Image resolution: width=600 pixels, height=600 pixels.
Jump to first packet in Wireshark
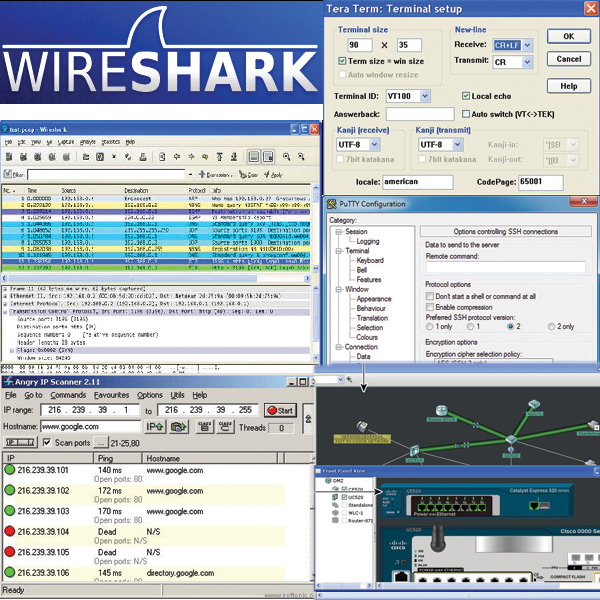(x=220, y=157)
